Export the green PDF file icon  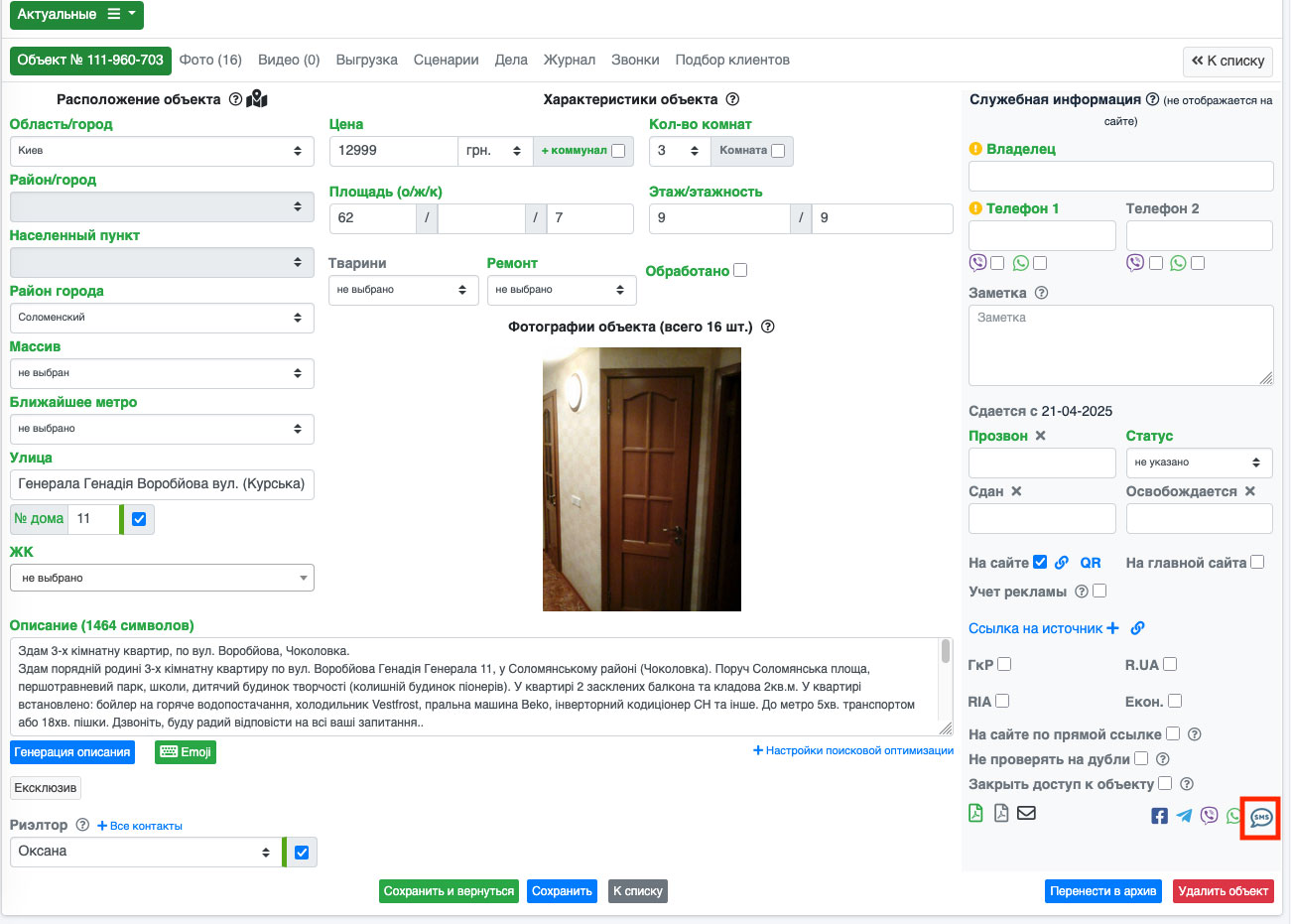tap(975, 813)
